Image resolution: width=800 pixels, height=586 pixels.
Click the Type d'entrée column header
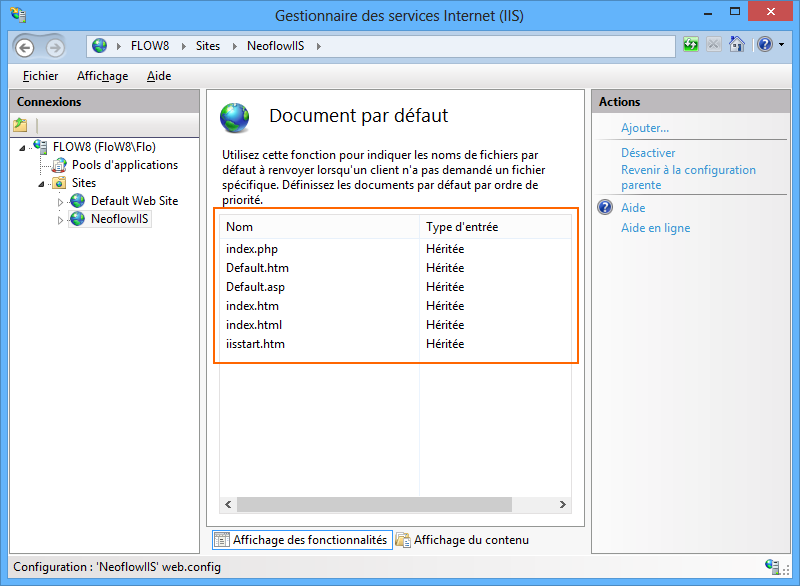(x=495, y=227)
